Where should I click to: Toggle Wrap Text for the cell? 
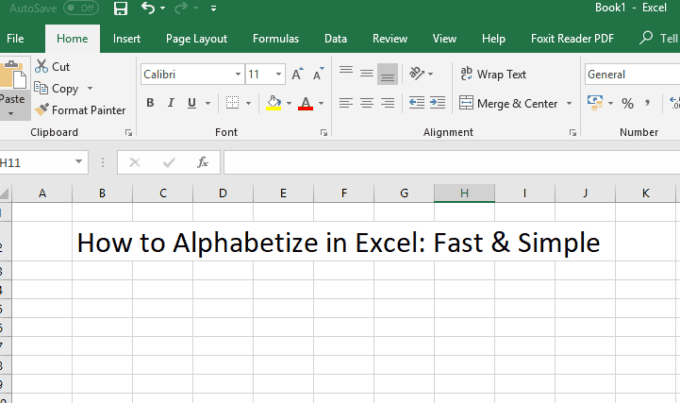(x=492, y=74)
